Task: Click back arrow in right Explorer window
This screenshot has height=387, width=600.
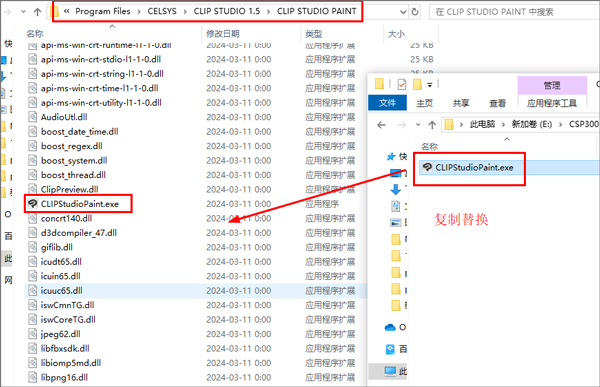Action: pos(381,124)
